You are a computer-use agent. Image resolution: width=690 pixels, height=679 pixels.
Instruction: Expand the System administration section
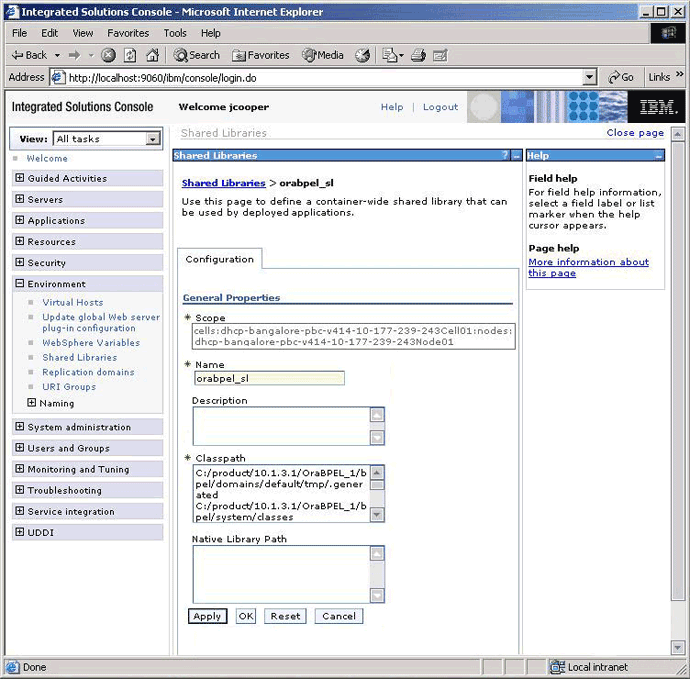point(19,426)
